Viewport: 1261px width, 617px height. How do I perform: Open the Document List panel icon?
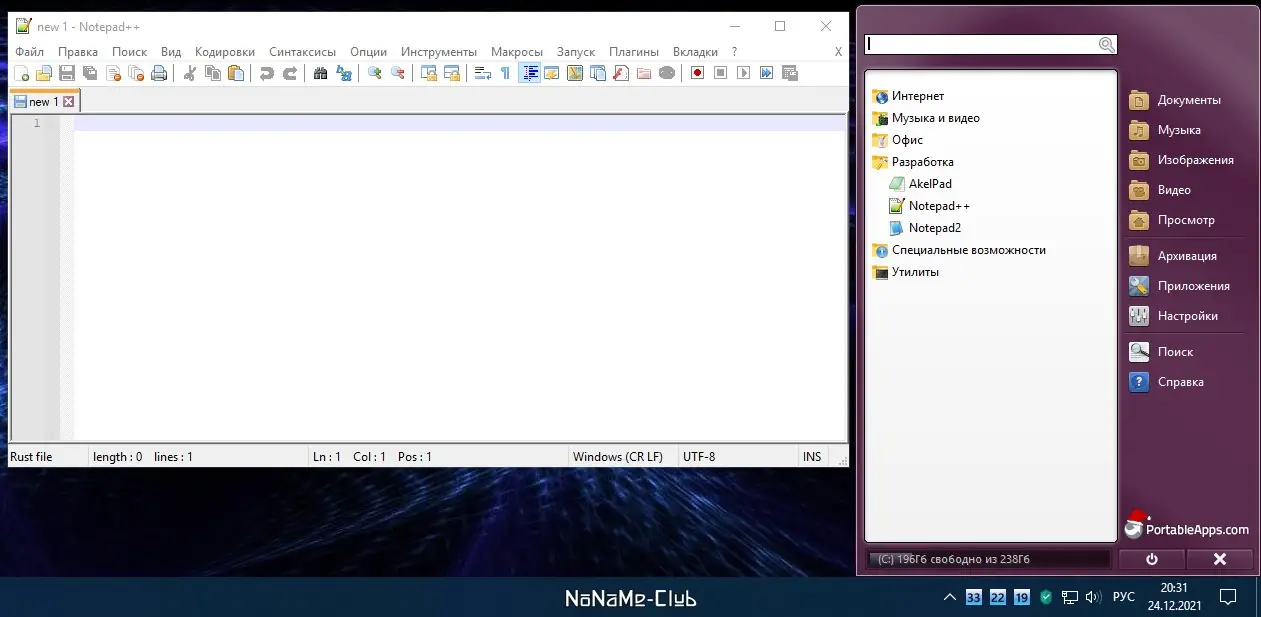pos(598,73)
